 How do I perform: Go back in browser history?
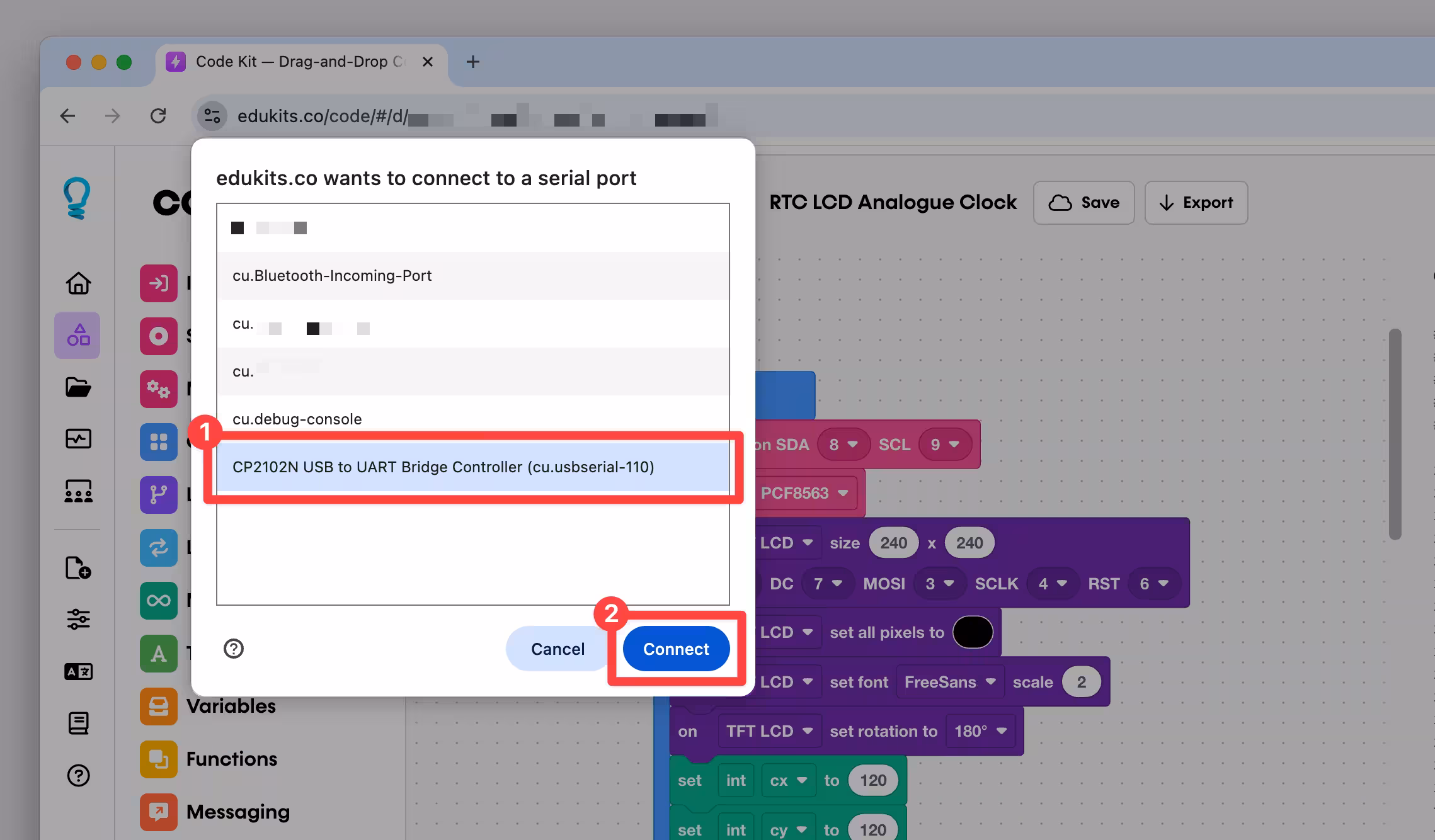67,116
